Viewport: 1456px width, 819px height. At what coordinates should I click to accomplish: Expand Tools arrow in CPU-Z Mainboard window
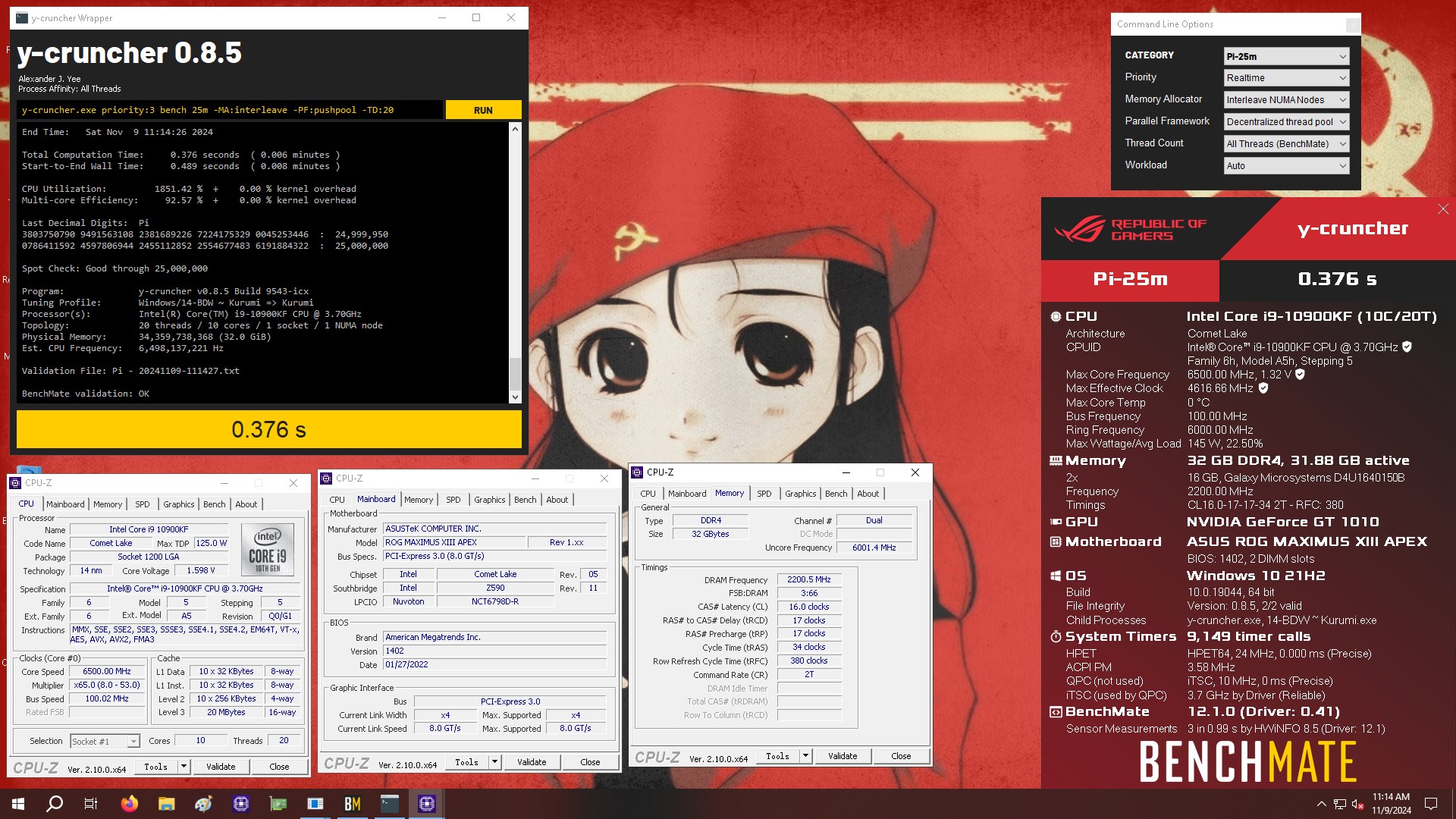click(494, 762)
